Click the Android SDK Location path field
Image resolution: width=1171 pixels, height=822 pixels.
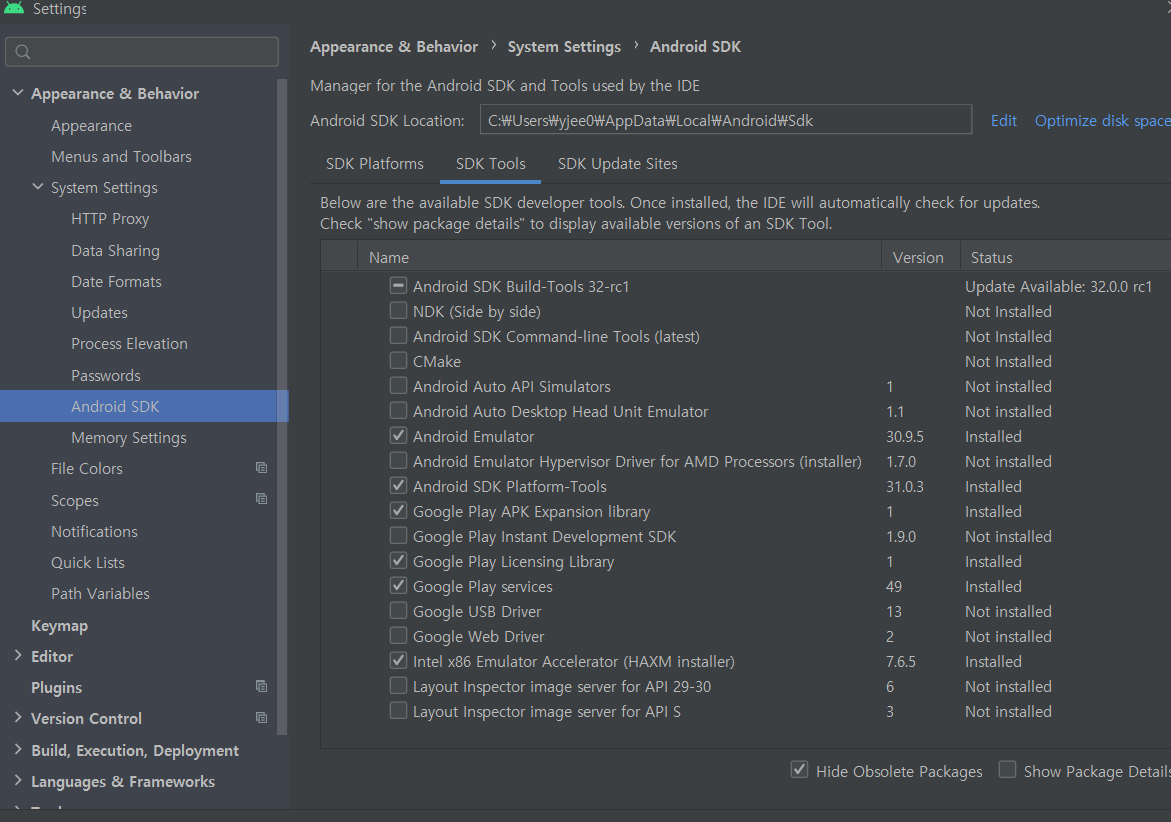point(725,119)
